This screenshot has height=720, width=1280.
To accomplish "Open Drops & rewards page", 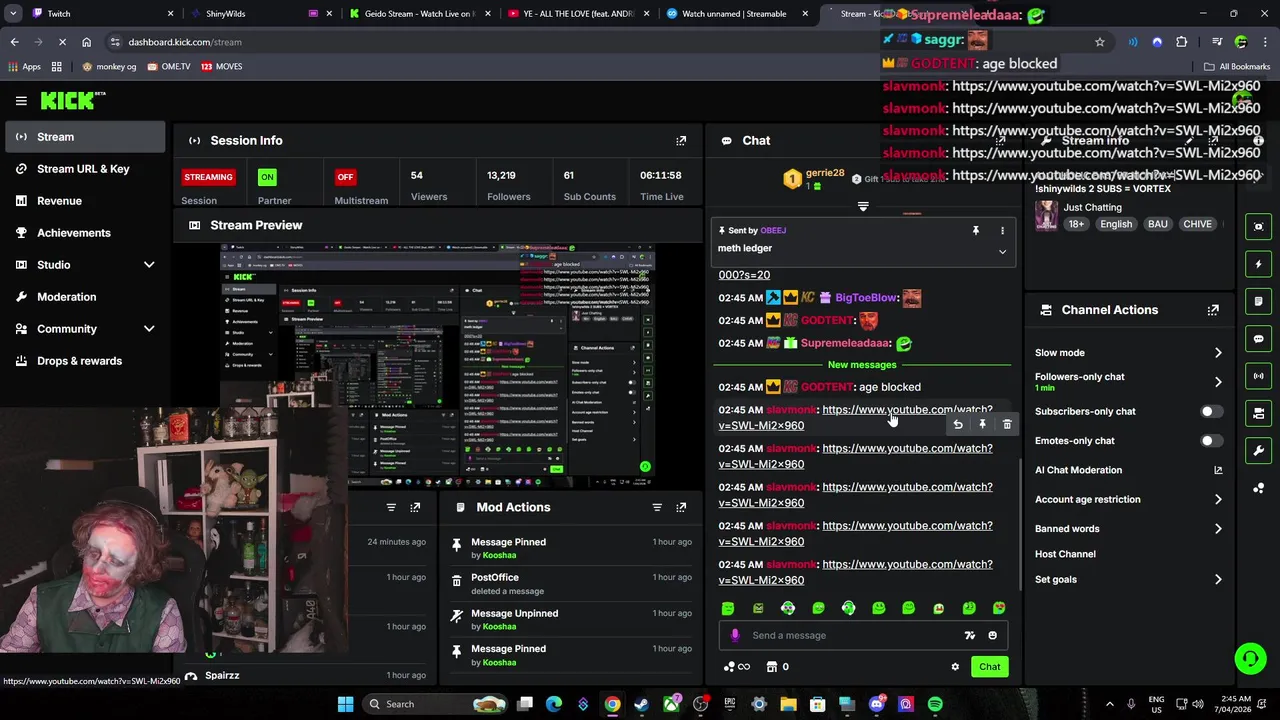I will coord(85,361).
